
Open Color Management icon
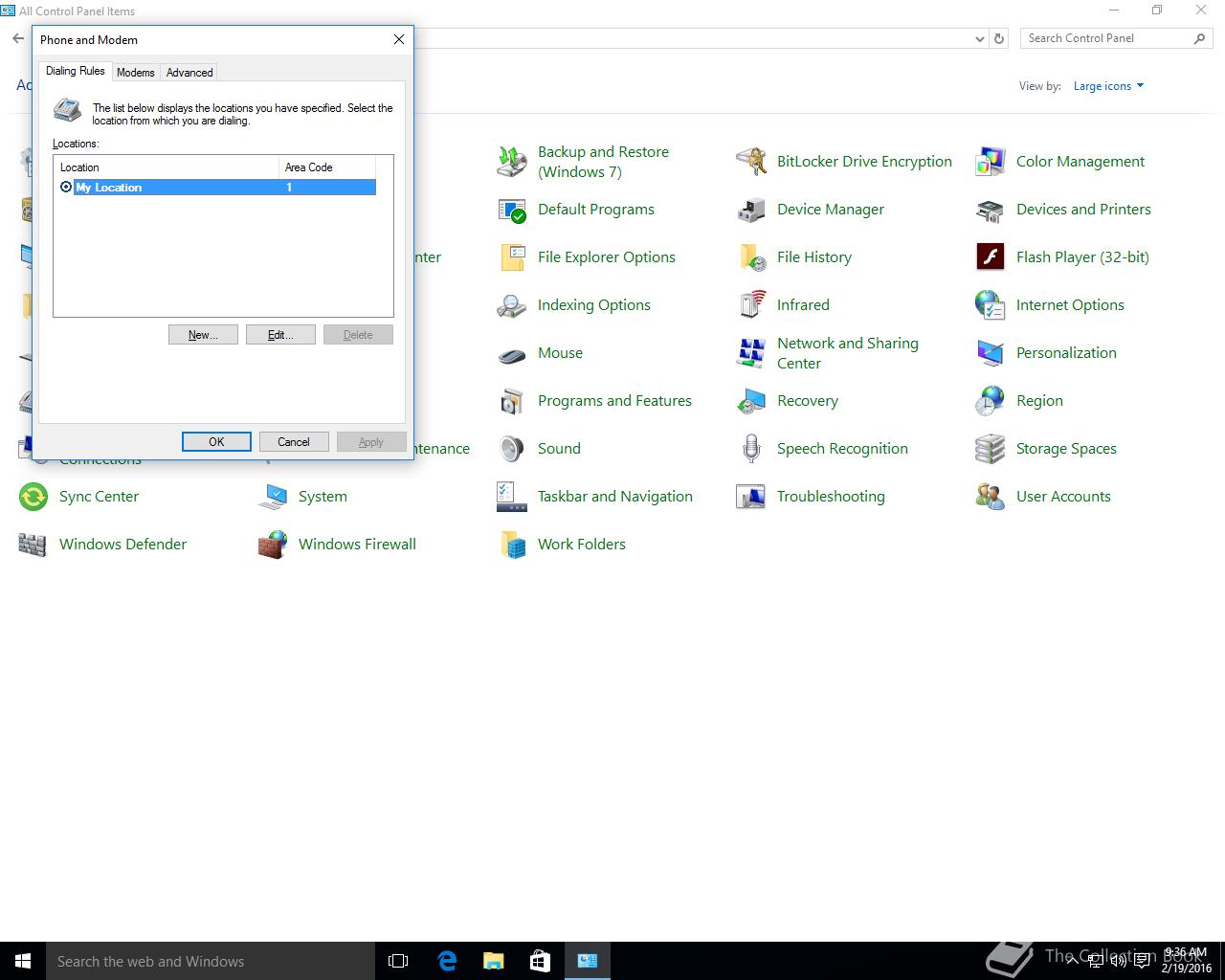(991, 162)
